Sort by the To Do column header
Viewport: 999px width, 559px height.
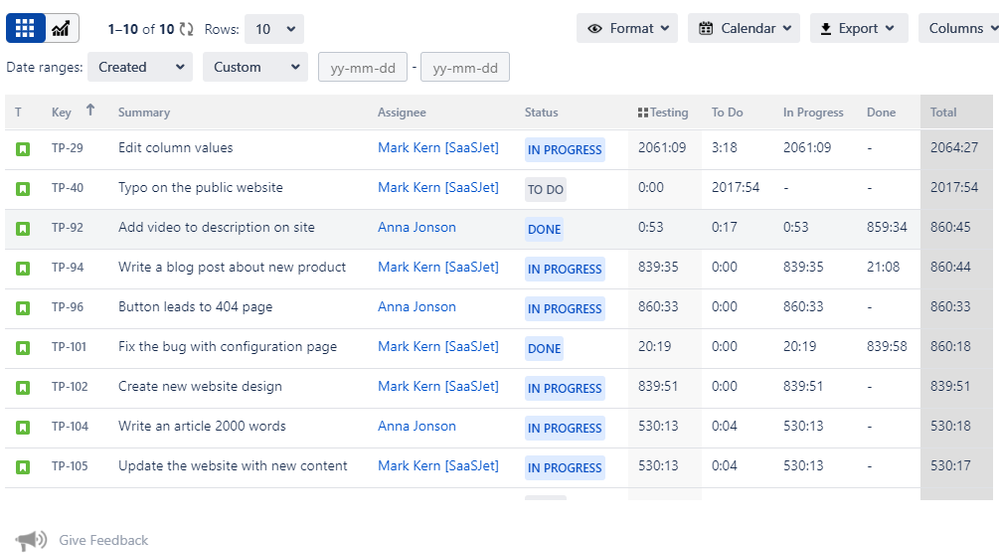(727, 112)
